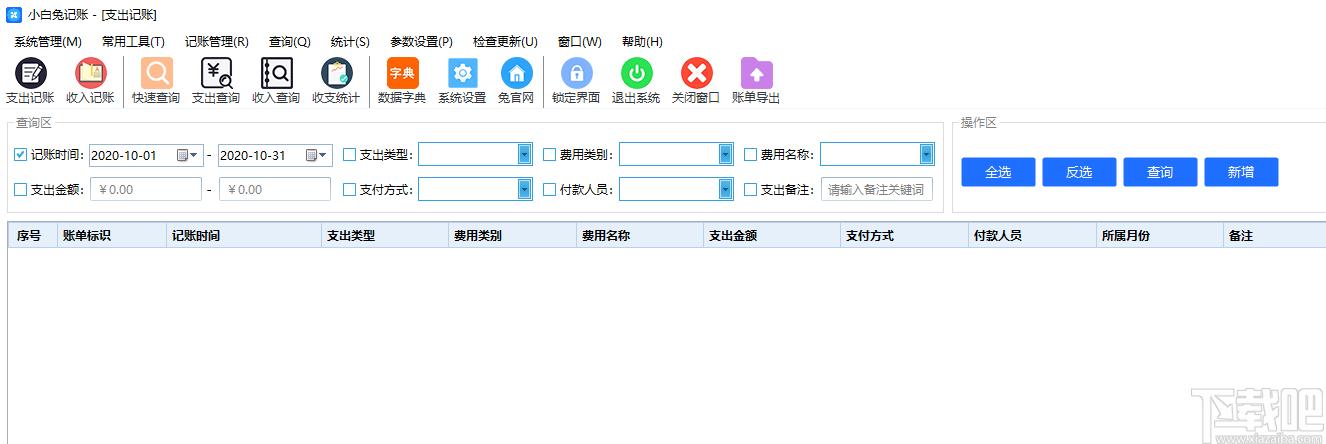The width and height of the screenshot is (1326, 444).
Task: Enable the 费用类别 checkbox
Action: (x=550, y=155)
